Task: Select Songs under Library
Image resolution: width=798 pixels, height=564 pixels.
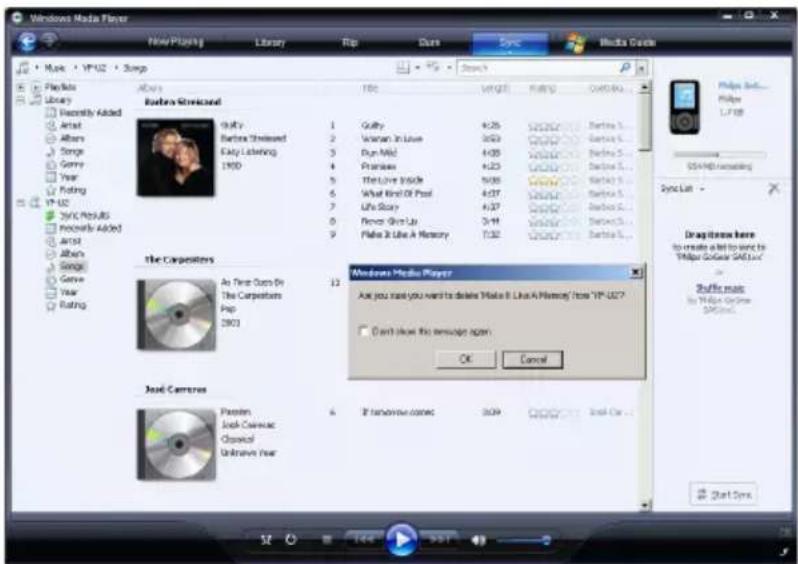Action: [x=71, y=151]
